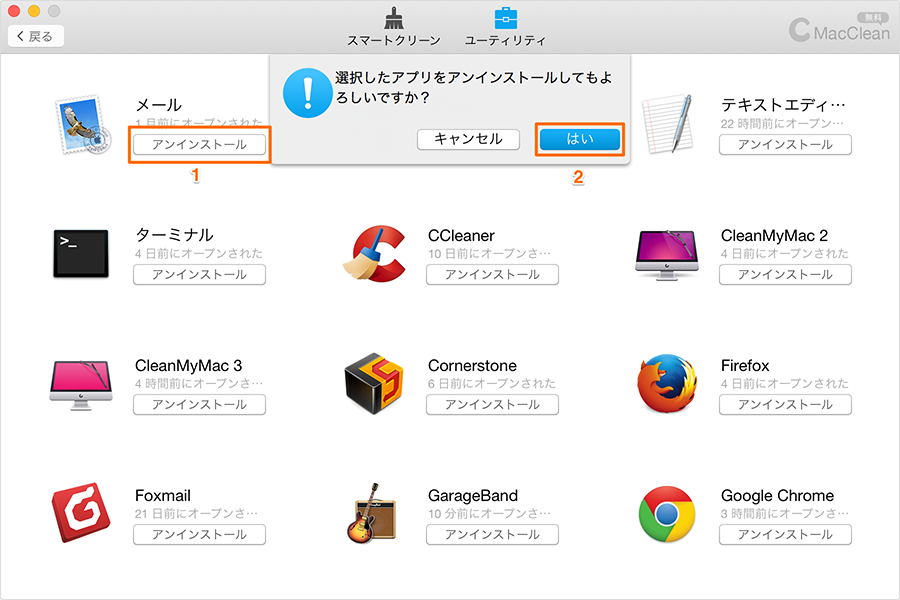Viewport: 900px width, 600px height.
Task: Minimize the window with yellow button
Action: coord(34,11)
